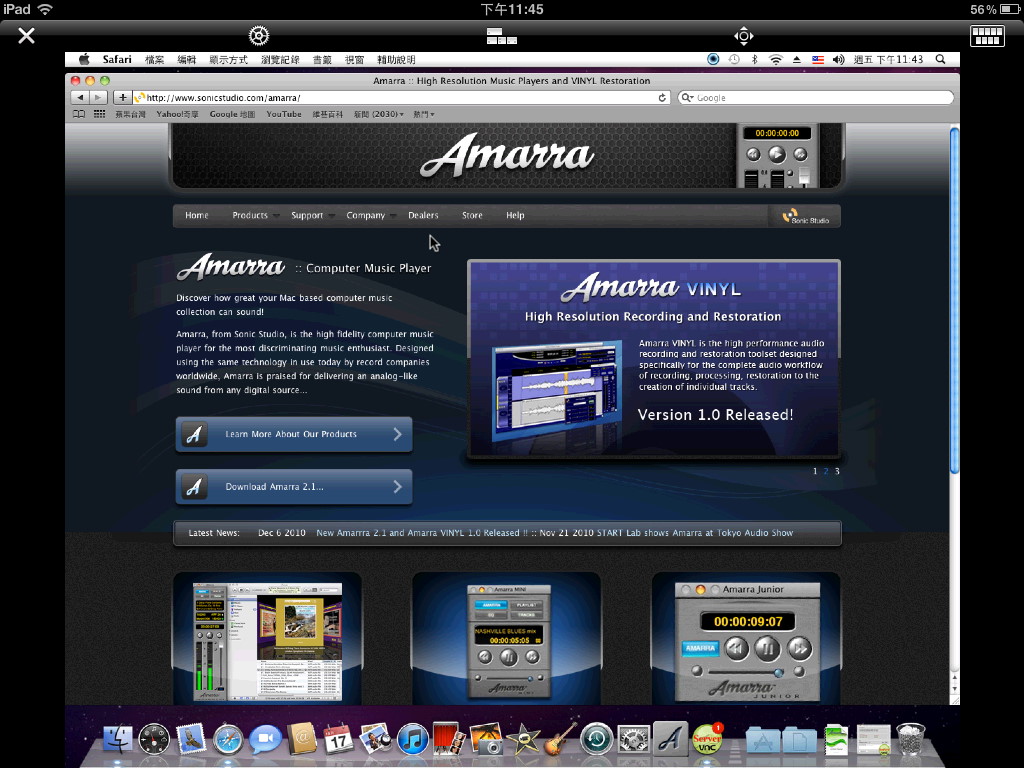The height and width of the screenshot is (768, 1024).
Task: Open the Mail app in the Dock
Action: tap(191, 739)
